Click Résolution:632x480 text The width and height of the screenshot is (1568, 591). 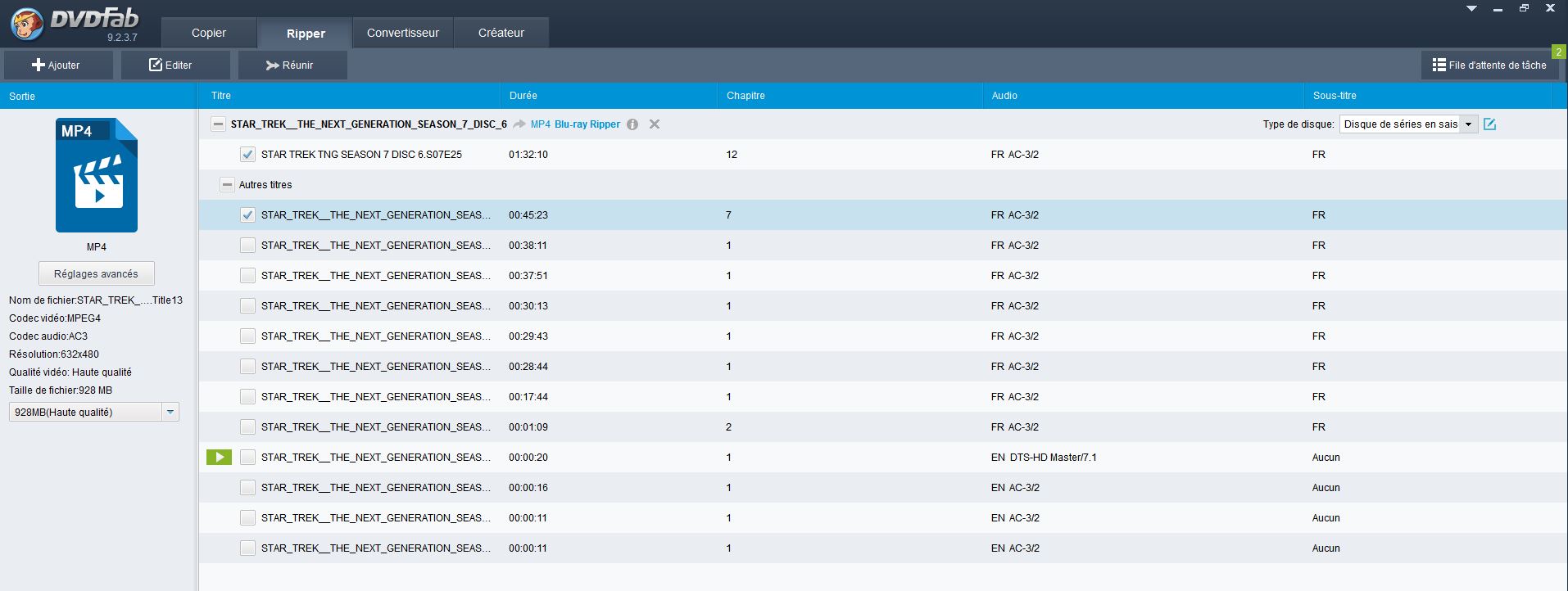[54, 354]
